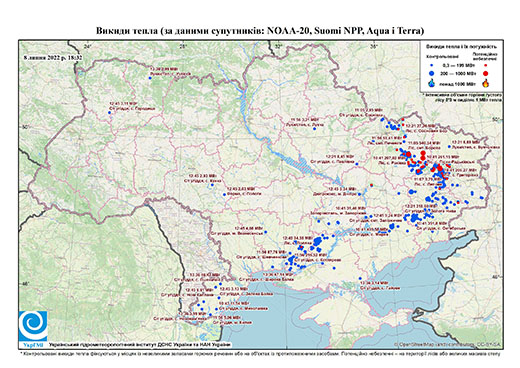Click the blue marker near Вознесенськ label

[x=266, y=232]
